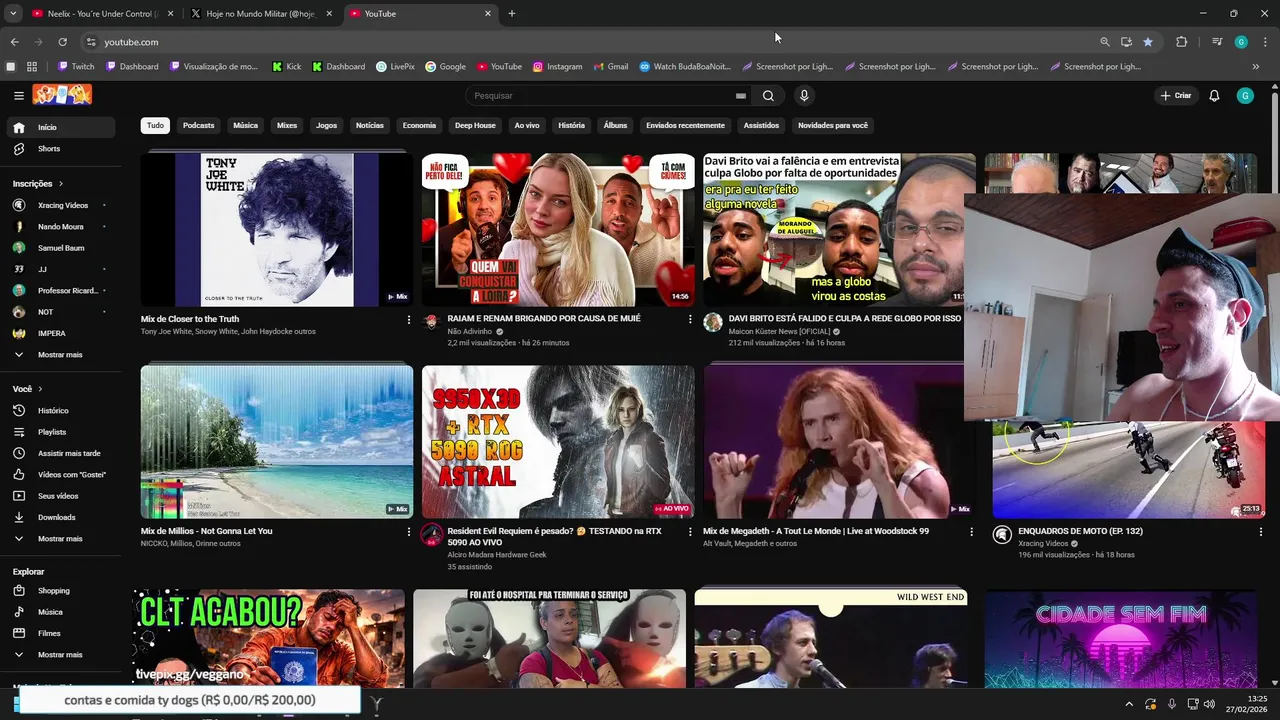This screenshot has height=720, width=1280.
Task: Open Shorts from the sidebar
Action: click(63, 149)
